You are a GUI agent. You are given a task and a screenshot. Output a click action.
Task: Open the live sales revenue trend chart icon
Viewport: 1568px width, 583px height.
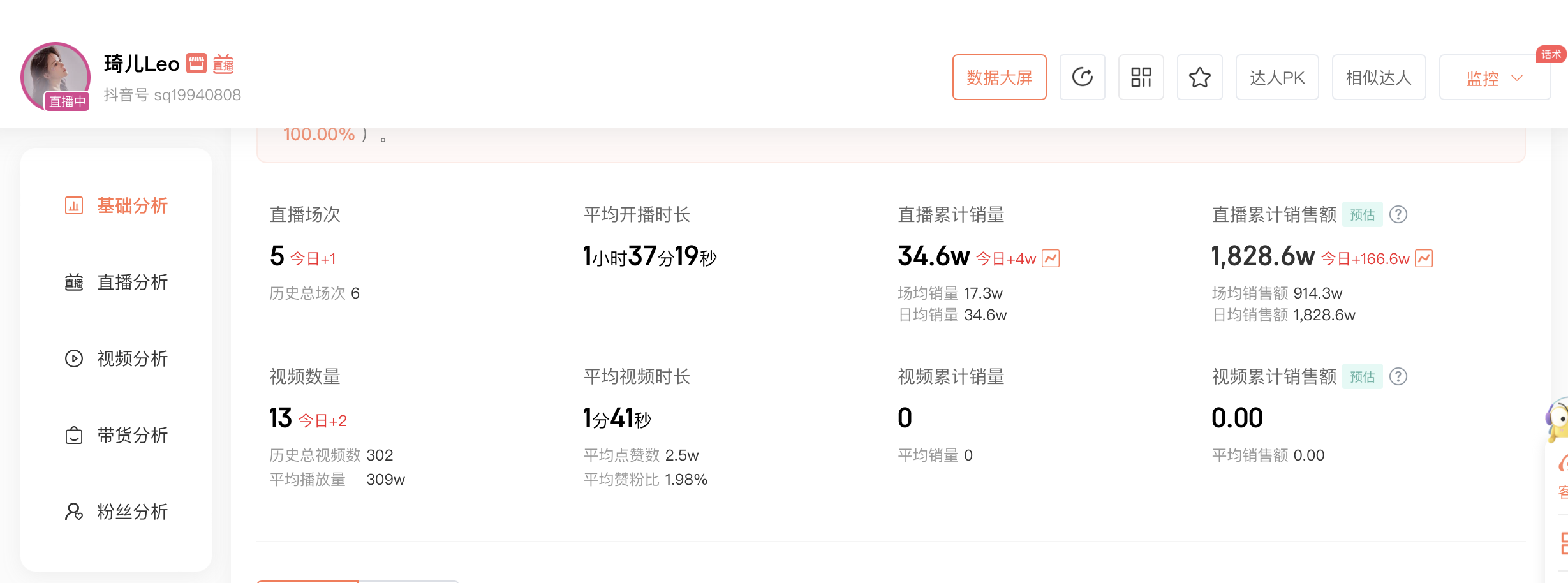tap(1424, 258)
